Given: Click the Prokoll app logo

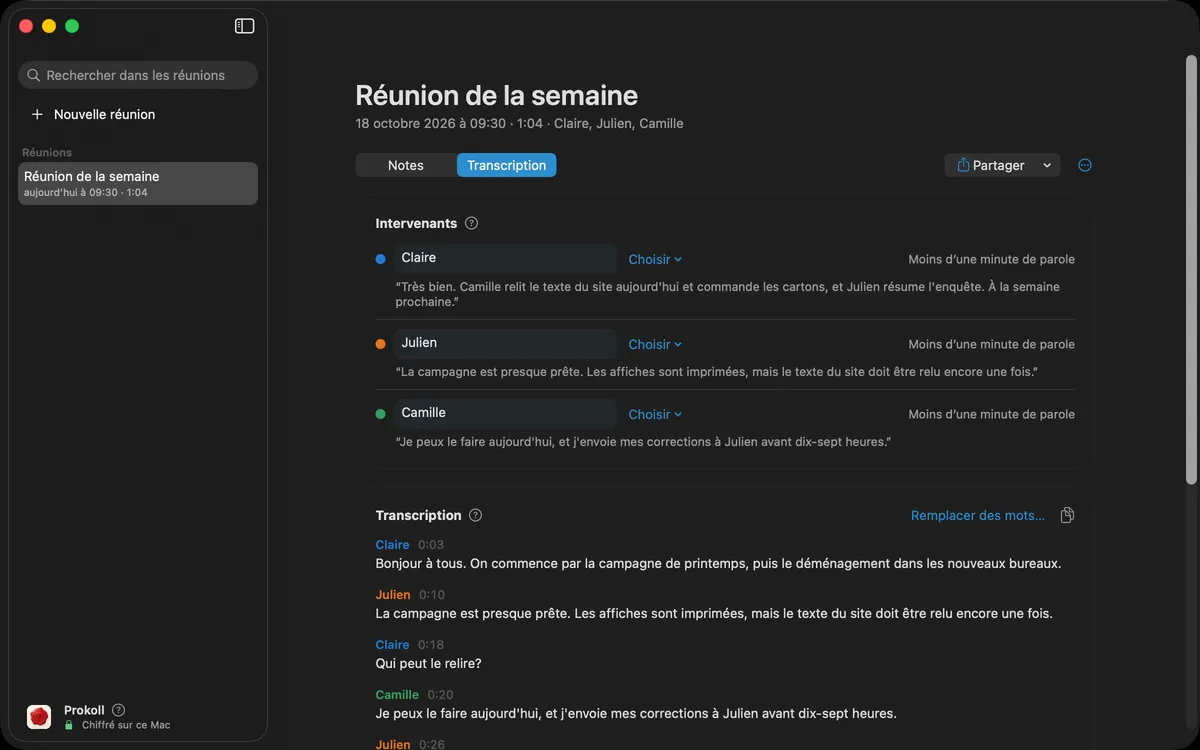Looking at the screenshot, I should click(39, 716).
